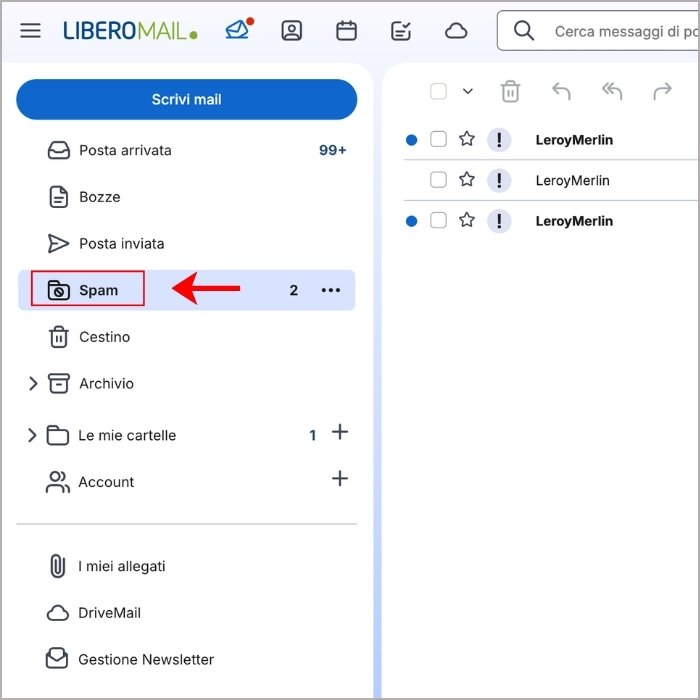700x700 pixels.
Task: Open DriveMail link in sidebar
Action: 109,613
